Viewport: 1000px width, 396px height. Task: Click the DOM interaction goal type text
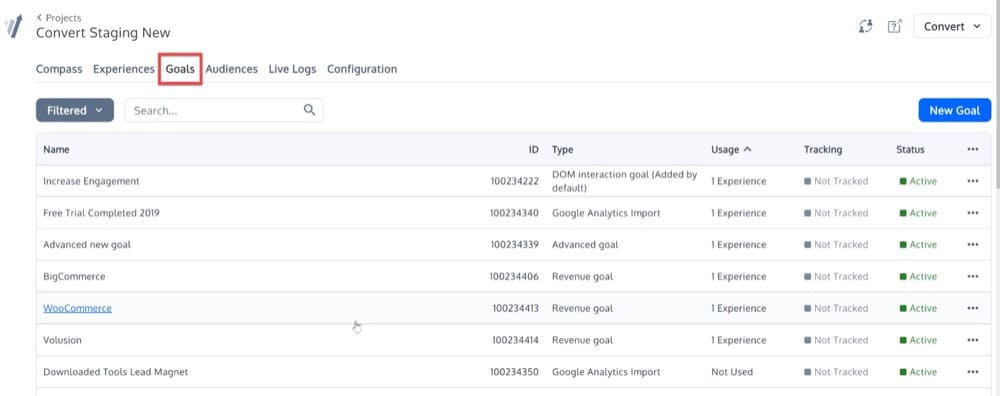tap(625, 181)
